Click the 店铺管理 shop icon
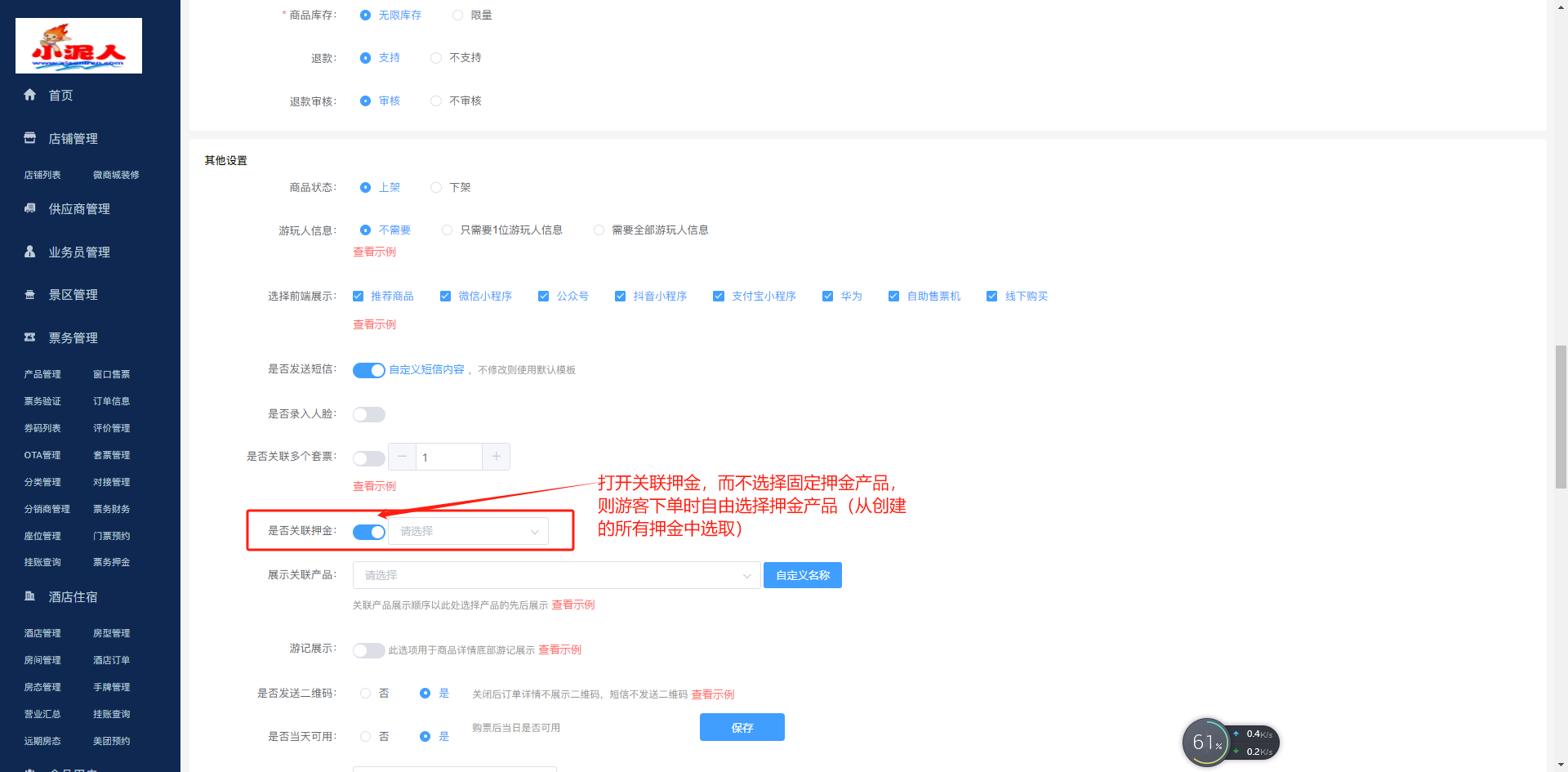1568x772 pixels. [30, 138]
